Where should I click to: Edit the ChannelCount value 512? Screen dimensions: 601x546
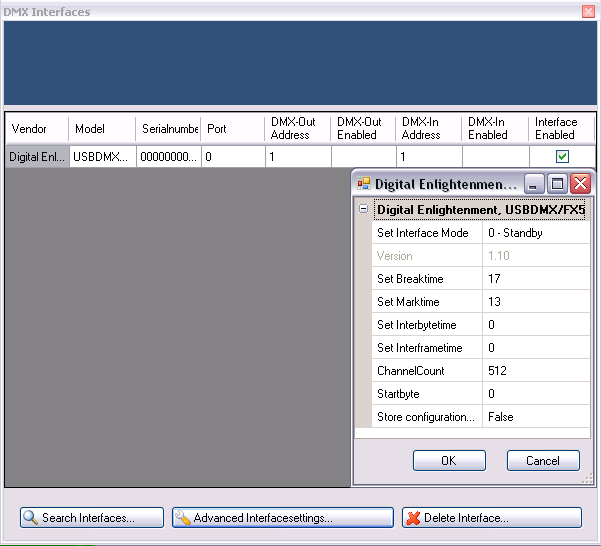[535, 371]
